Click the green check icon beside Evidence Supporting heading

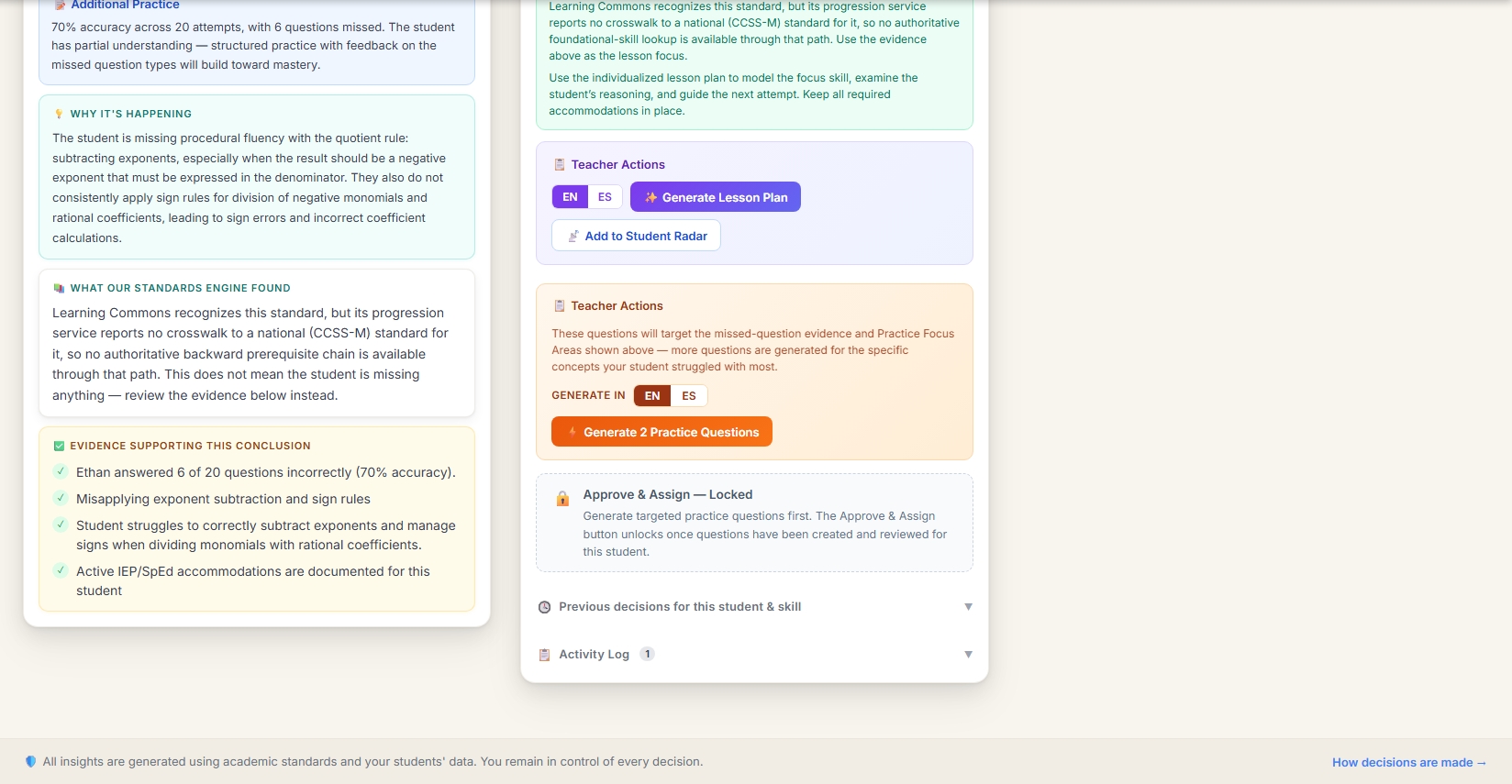click(60, 446)
